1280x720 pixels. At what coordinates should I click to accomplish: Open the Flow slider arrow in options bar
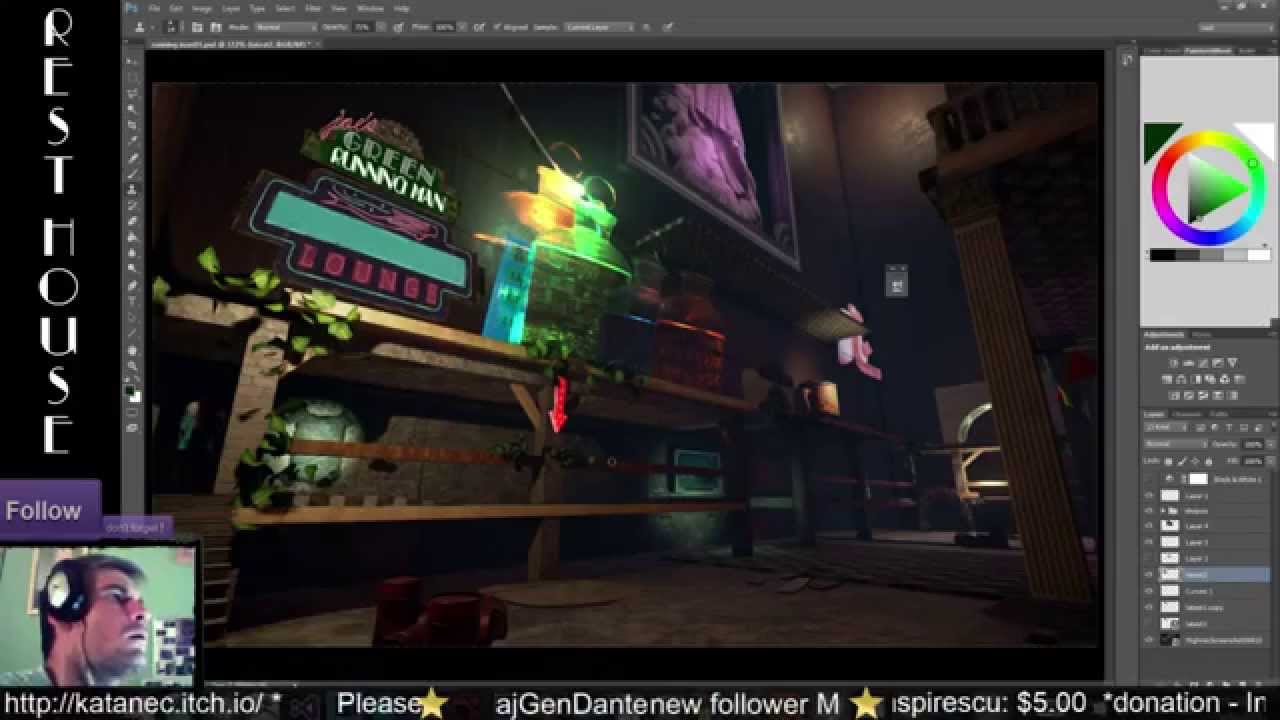point(462,27)
